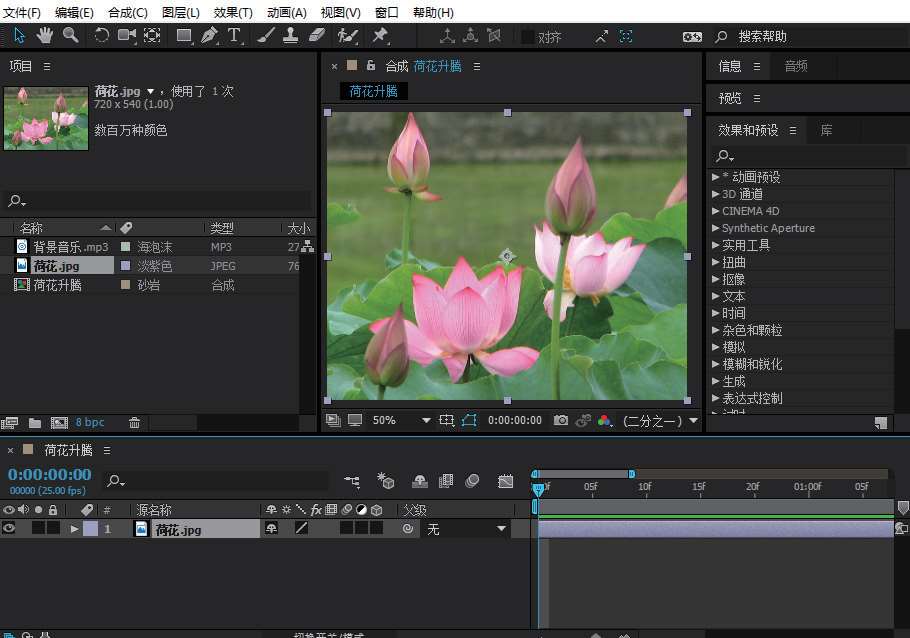Open the 效果(T) menu
910x638 pixels.
pyautogui.click(x=233, y=12)
